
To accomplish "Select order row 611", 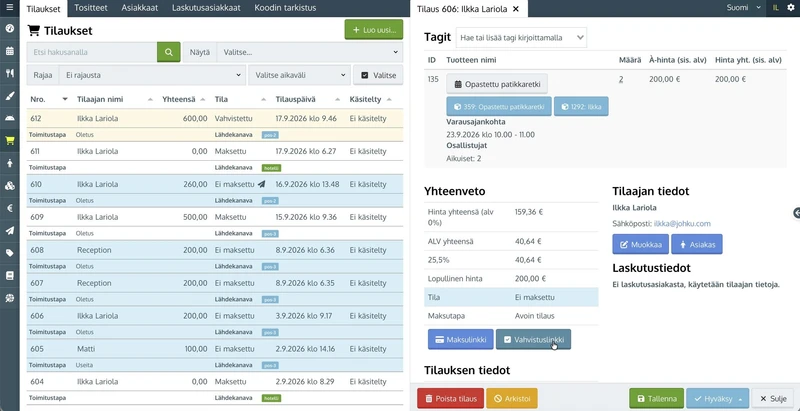I will coord(215,151).
